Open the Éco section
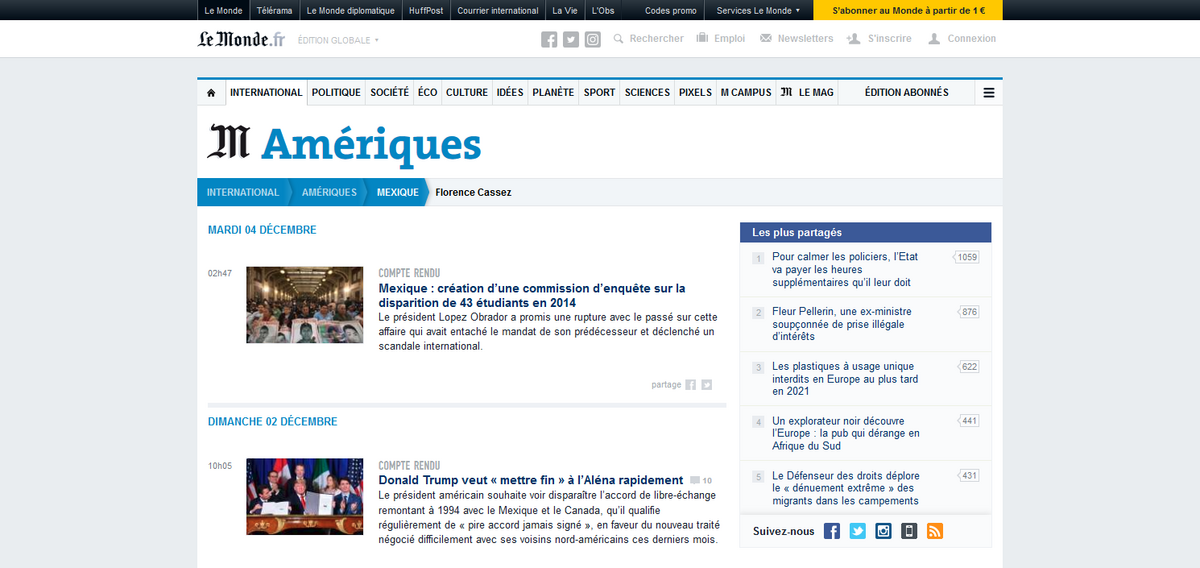1200x568 pixels. pyautogui.click(x=428, y=92)
